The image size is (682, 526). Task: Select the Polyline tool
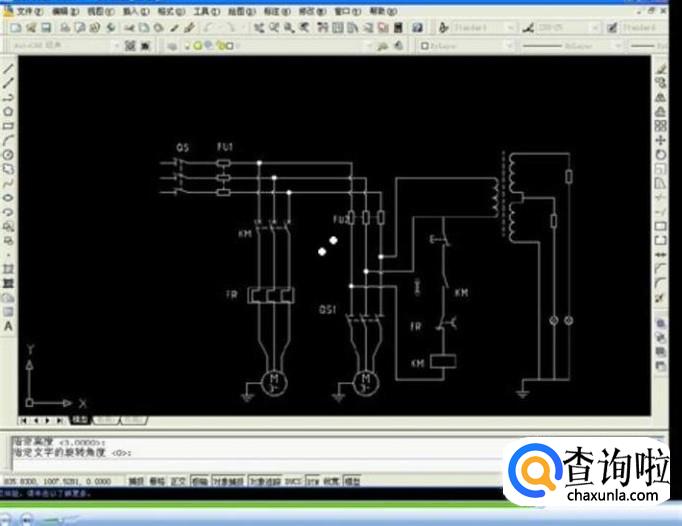click(8, 97)
